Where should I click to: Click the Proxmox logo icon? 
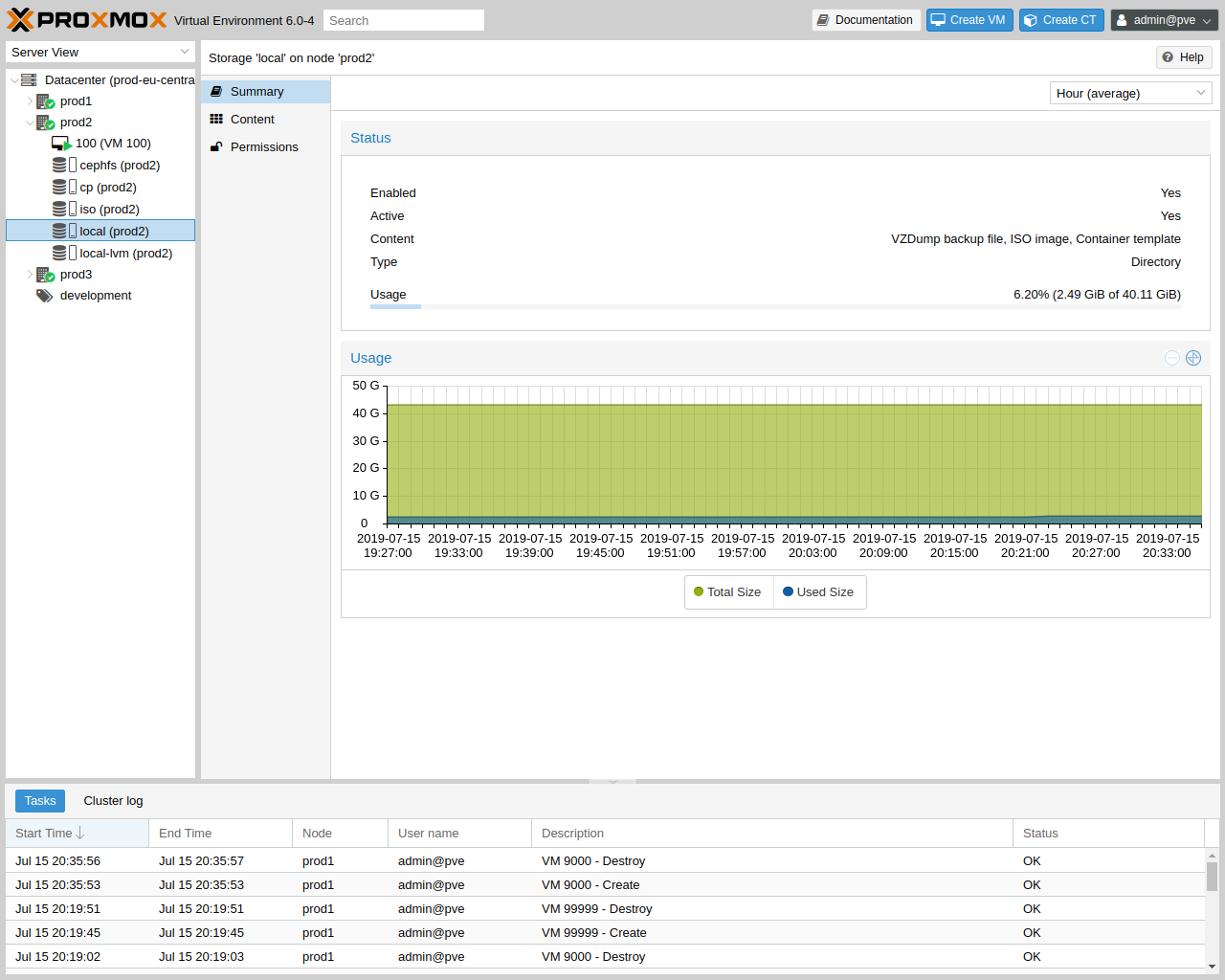[20, 20]
